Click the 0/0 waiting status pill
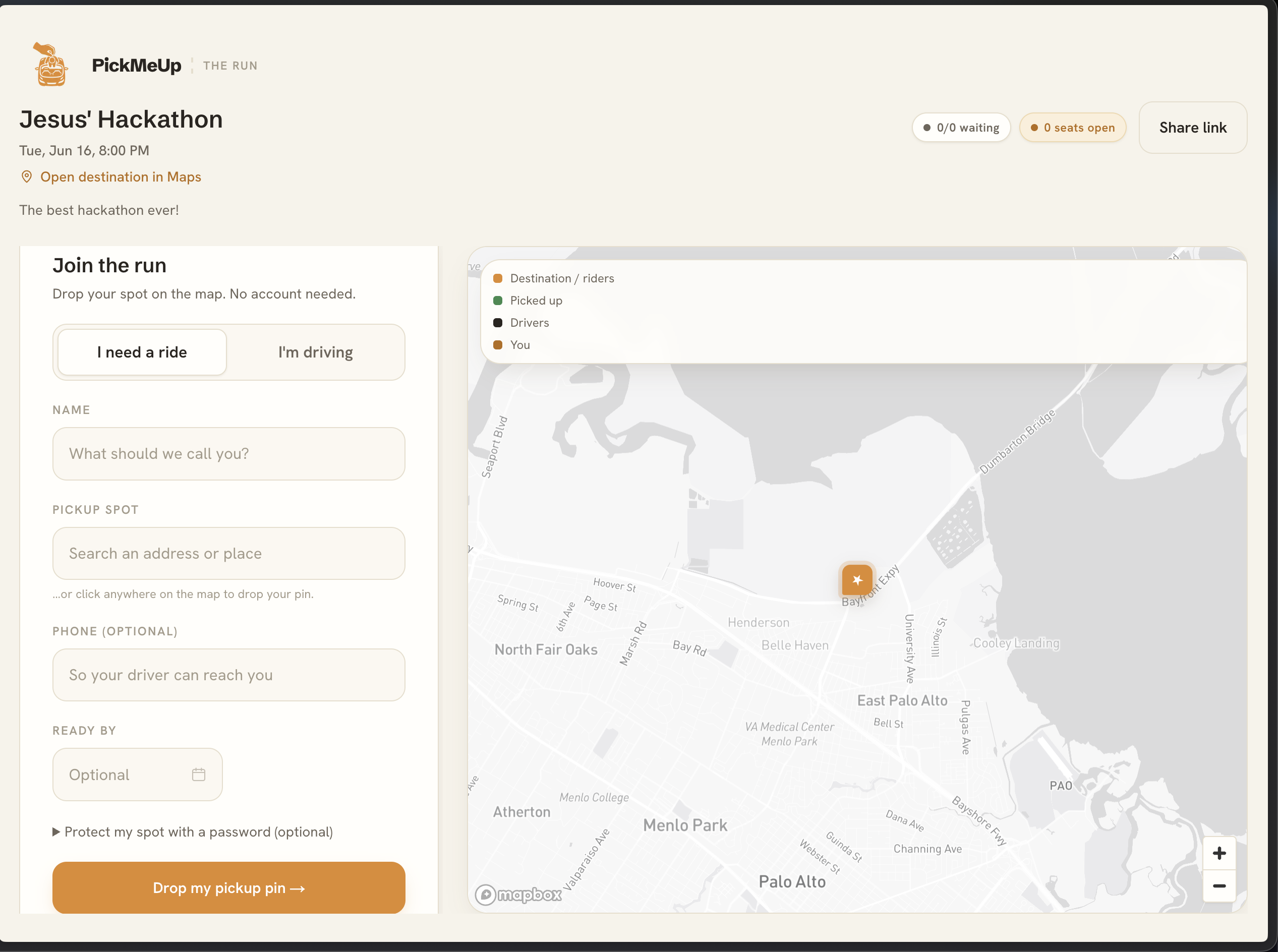 961,128
